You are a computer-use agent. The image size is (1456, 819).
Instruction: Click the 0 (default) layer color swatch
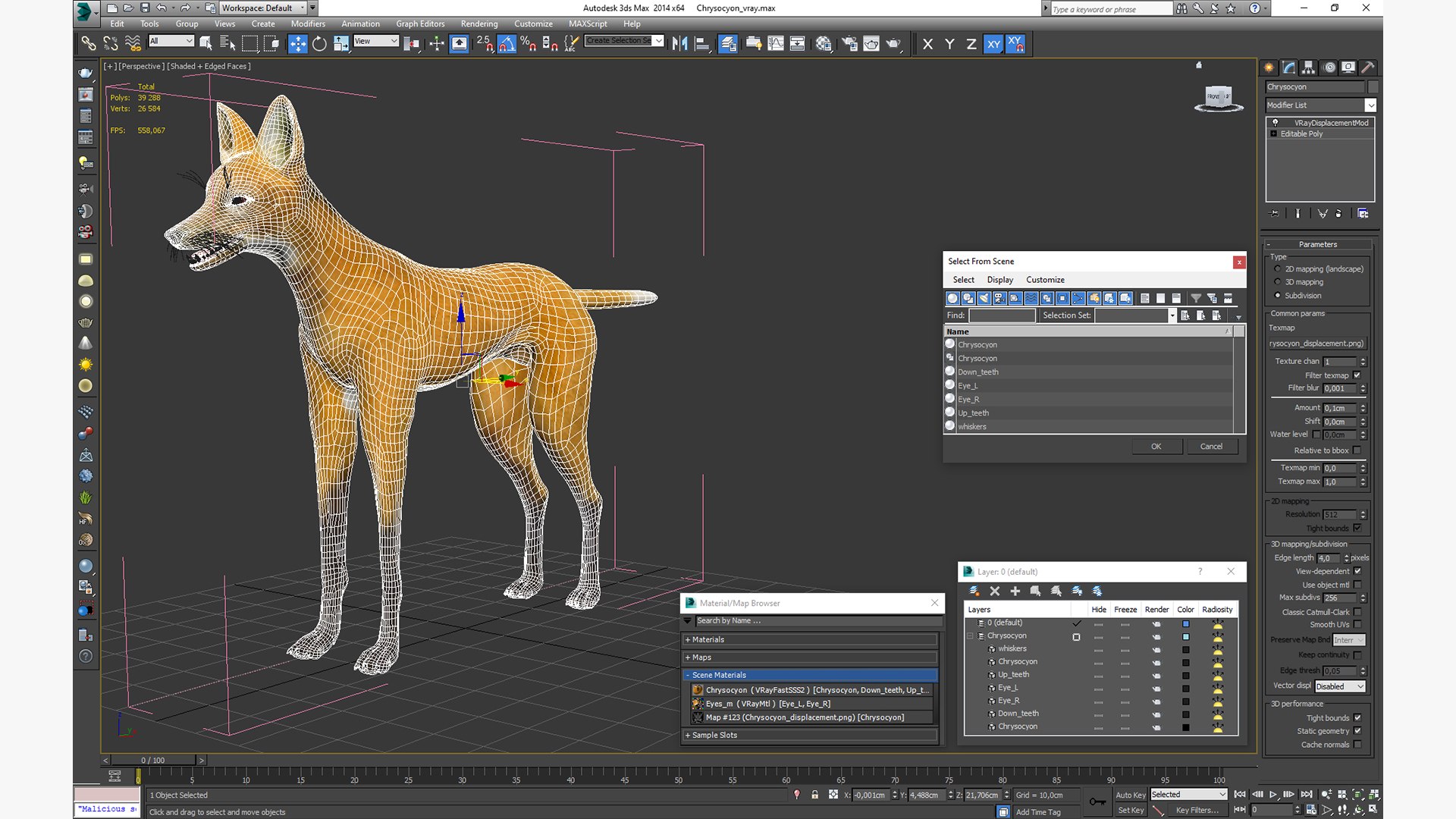point(1185,623)
